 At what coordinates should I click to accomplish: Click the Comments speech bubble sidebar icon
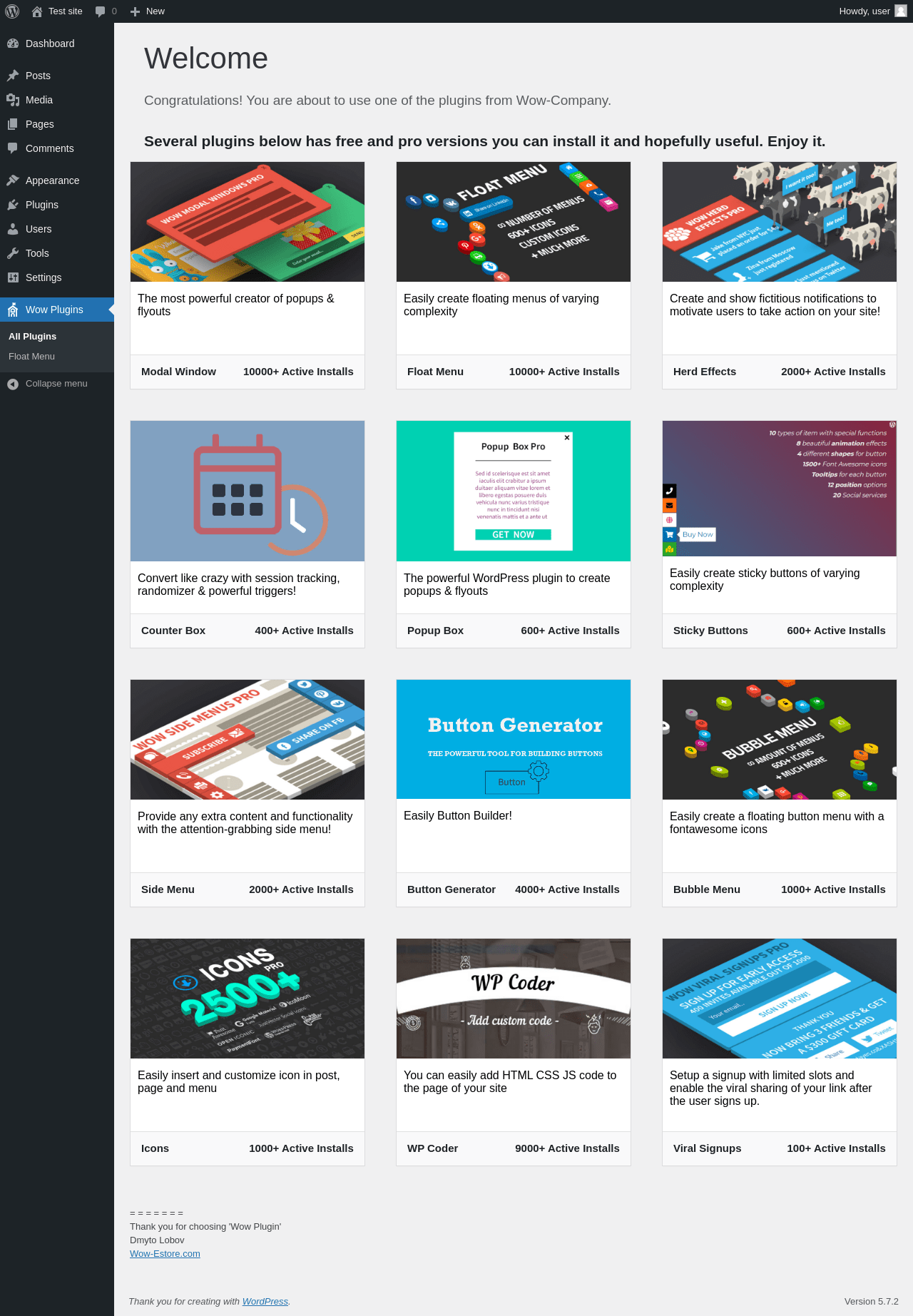(13, 148)
